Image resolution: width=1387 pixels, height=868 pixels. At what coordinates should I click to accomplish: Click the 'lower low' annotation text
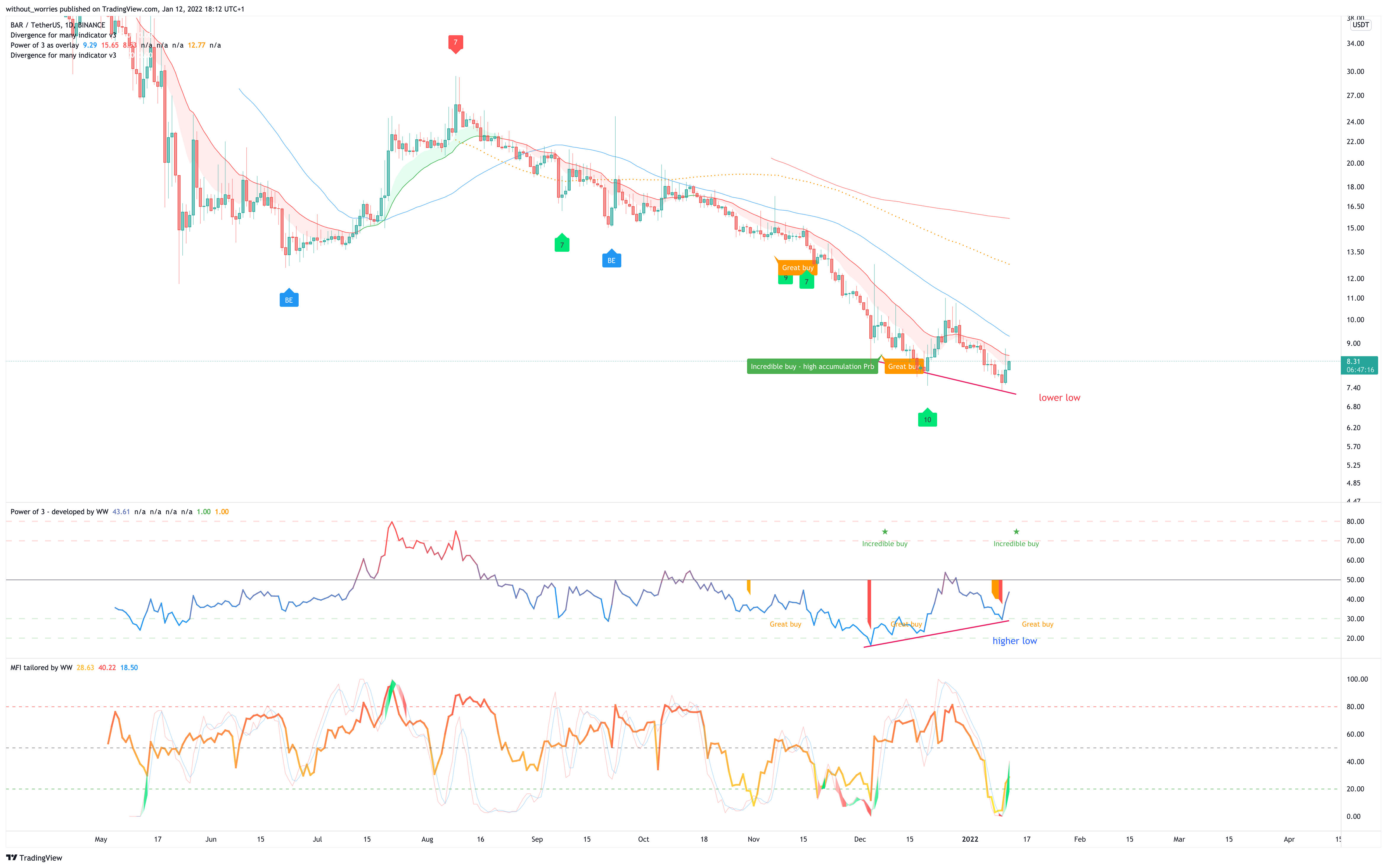pyautogui.click(x=1059, y=397)
